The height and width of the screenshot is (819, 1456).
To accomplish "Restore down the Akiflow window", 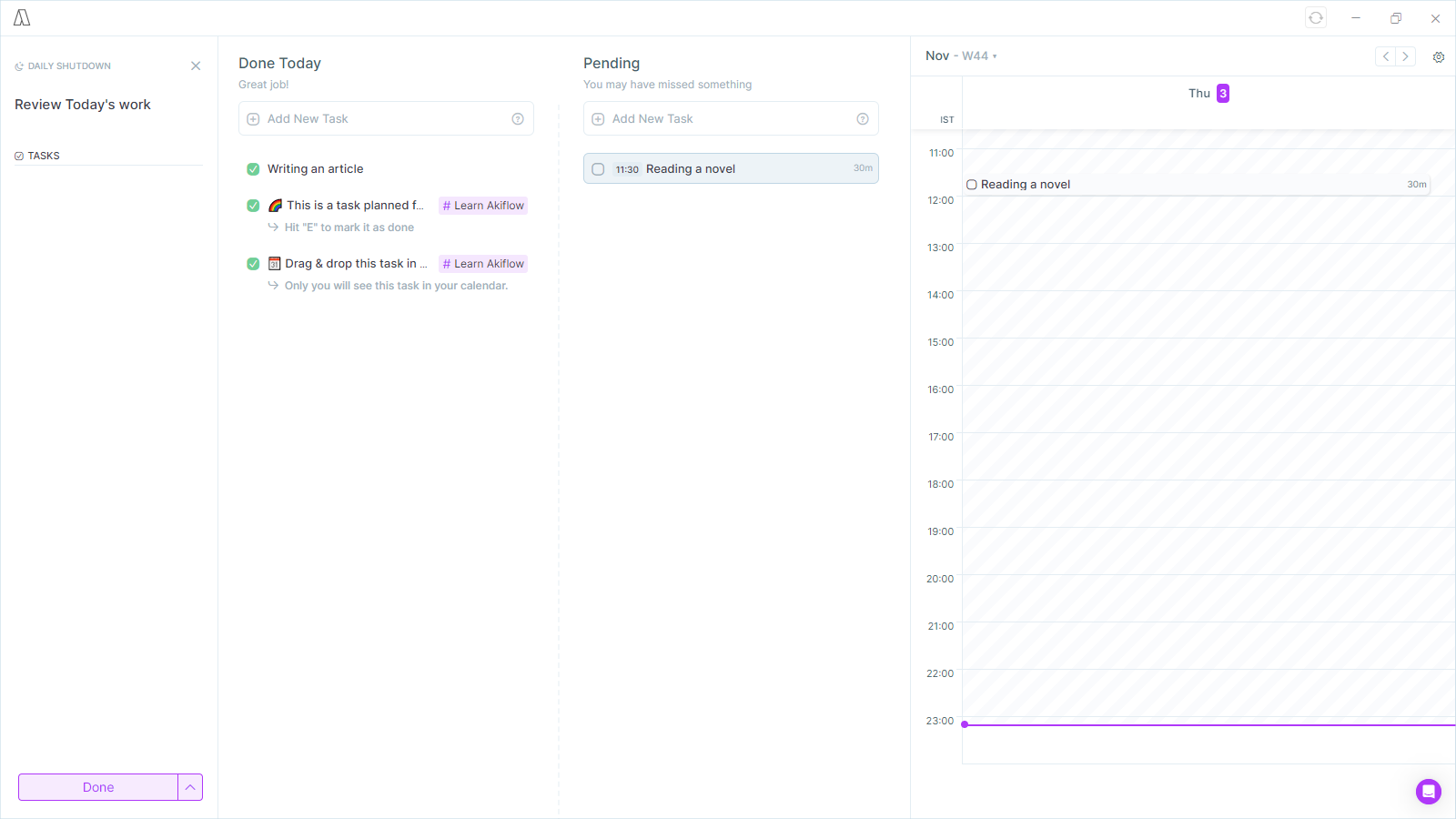I will (1396, 17).
